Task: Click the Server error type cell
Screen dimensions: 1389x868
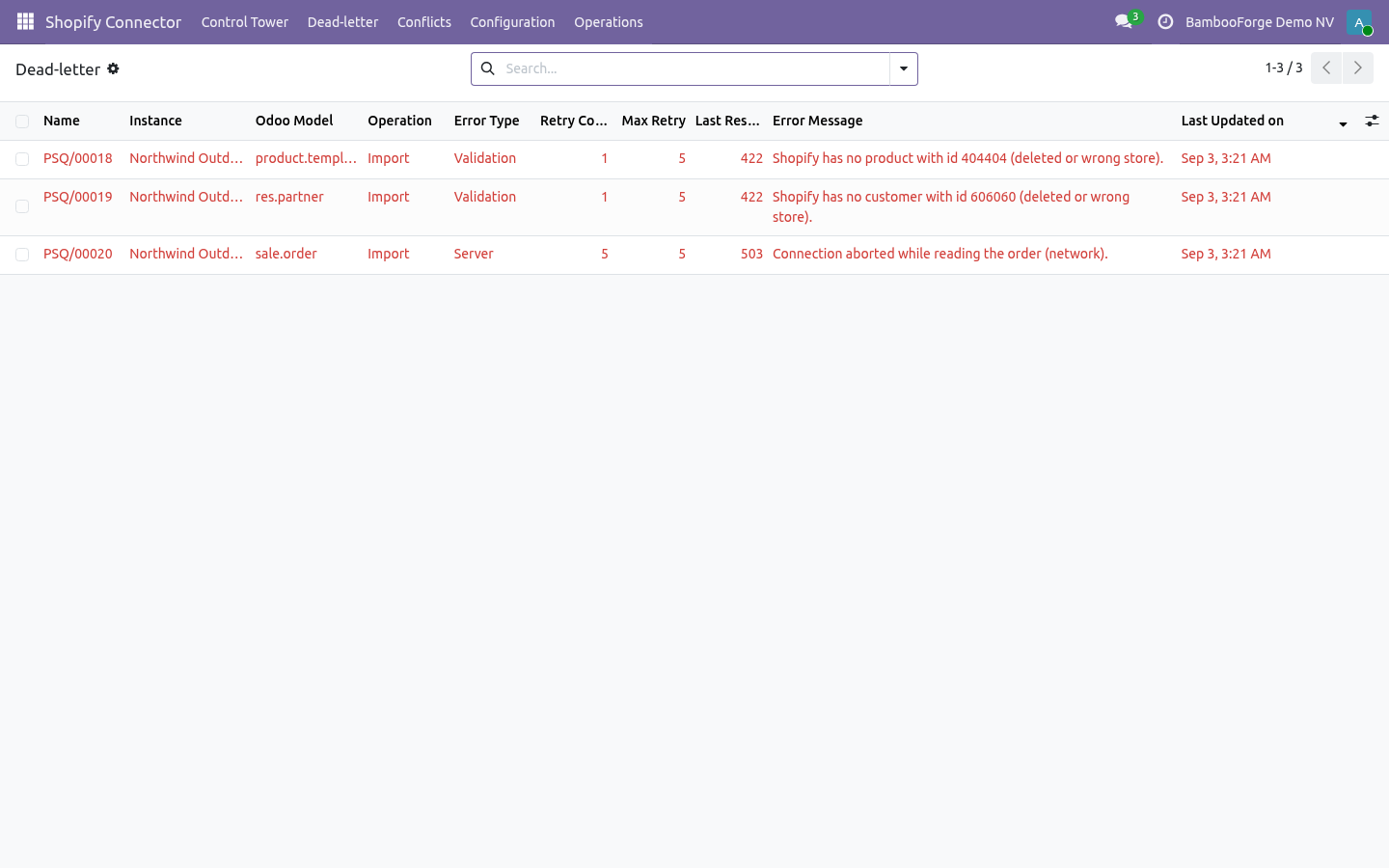Action: pyautogui.click(x=474, y=254)
